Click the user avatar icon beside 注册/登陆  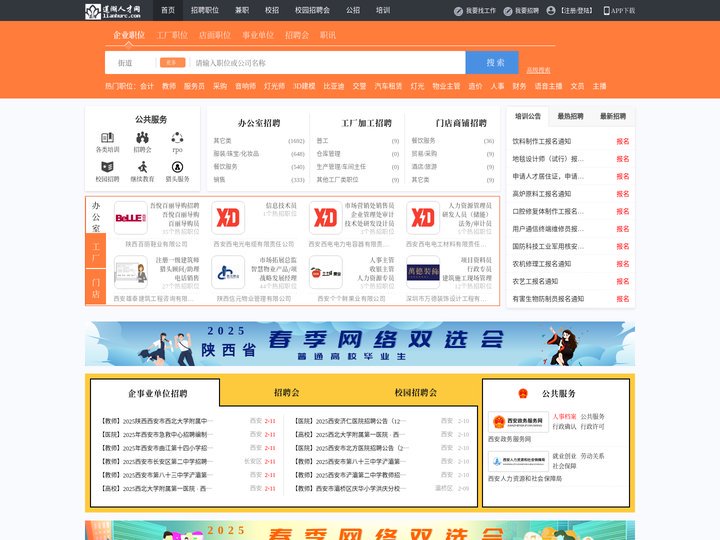(x=551, y=11)
